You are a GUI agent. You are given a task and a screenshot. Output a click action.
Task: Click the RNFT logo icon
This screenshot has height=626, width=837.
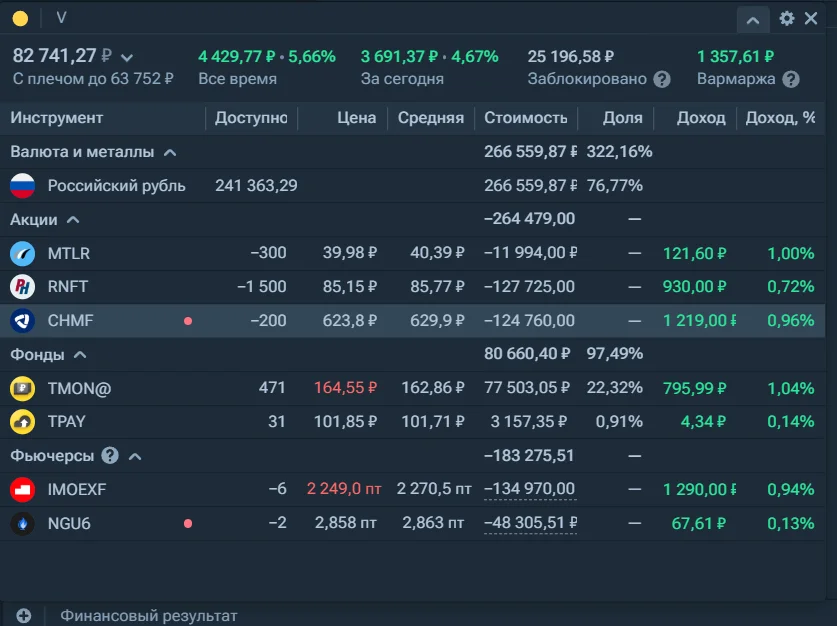22,287
